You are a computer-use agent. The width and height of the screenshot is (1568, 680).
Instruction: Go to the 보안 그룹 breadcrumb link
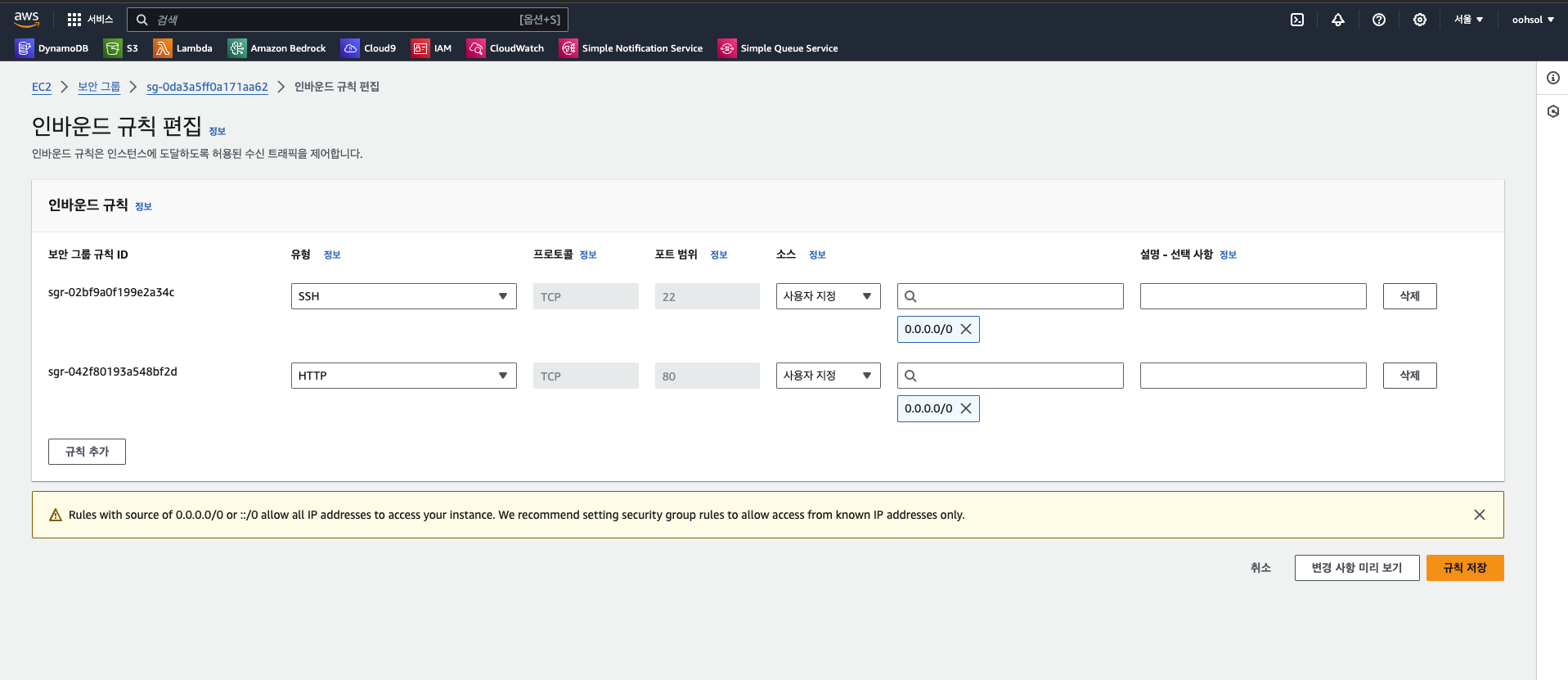pos(99,87)
